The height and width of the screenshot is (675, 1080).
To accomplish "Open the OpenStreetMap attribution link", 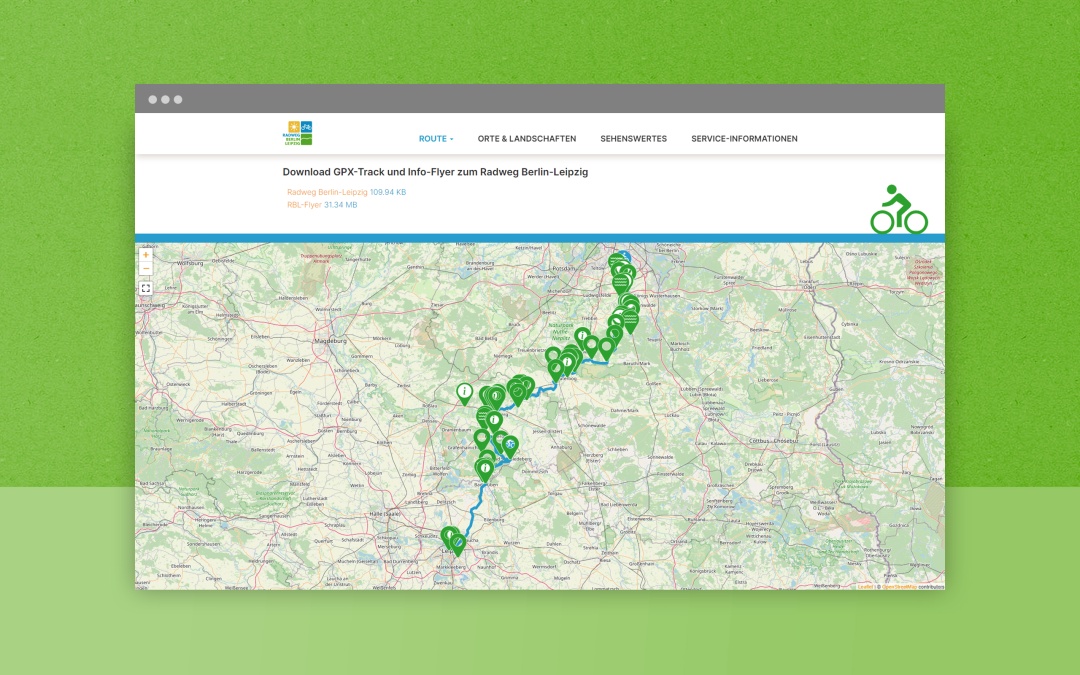I will point(900,587).
